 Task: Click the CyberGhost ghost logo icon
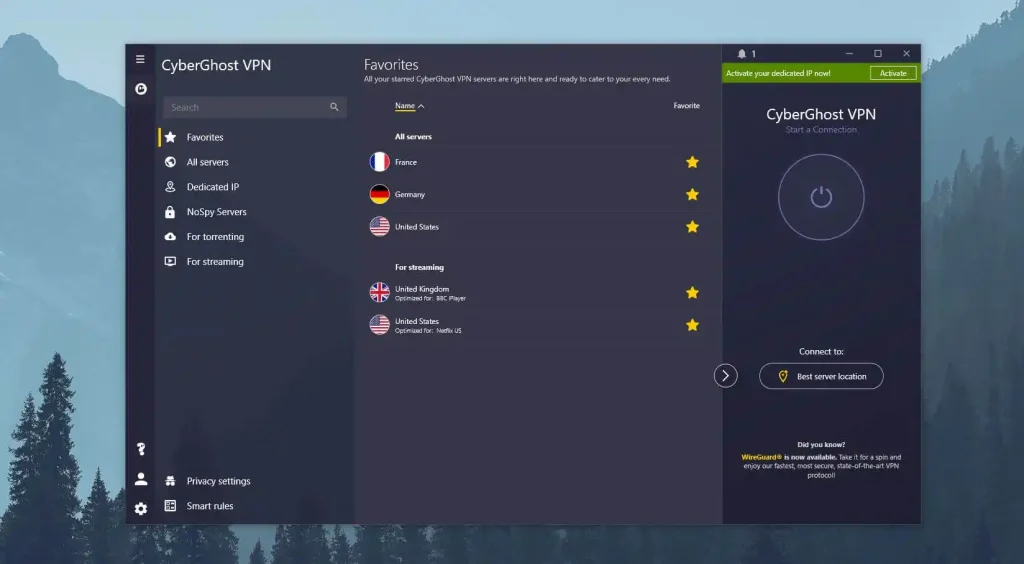click(141, 89)
